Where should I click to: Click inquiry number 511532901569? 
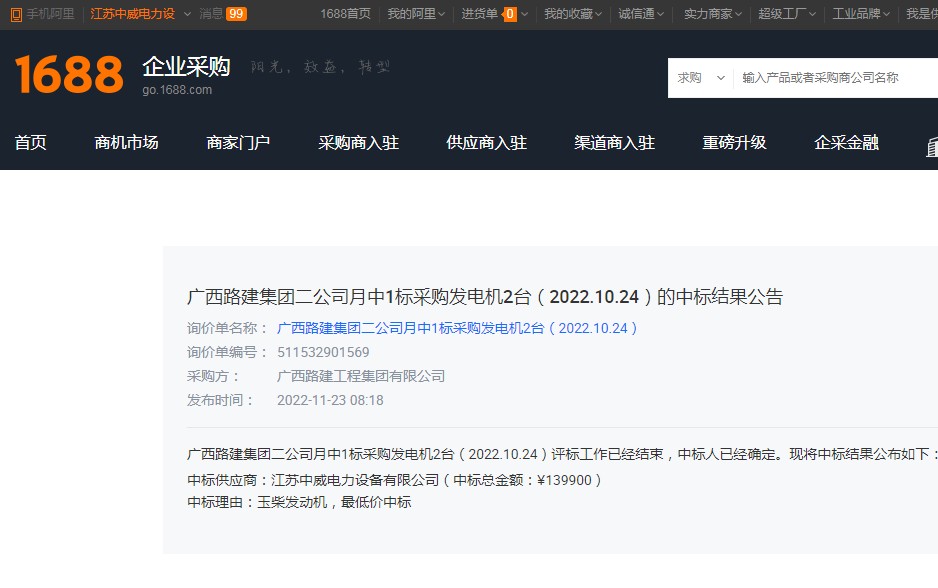tap(323, 352)
